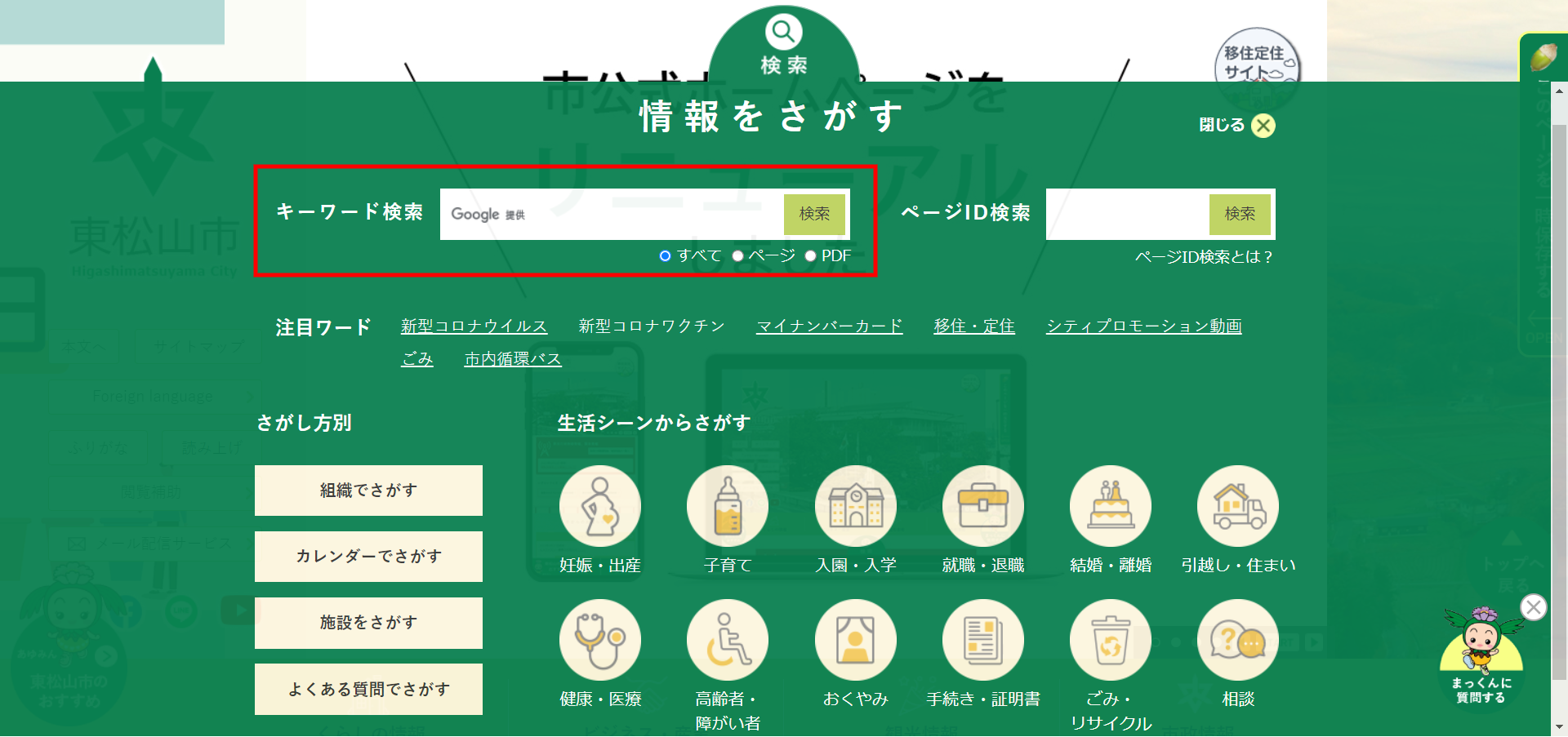Image resolution: width=1568 pixels, height=737 pixels.
Task: Click the 検索 button for keyword search
Action: tap(814, 214)
